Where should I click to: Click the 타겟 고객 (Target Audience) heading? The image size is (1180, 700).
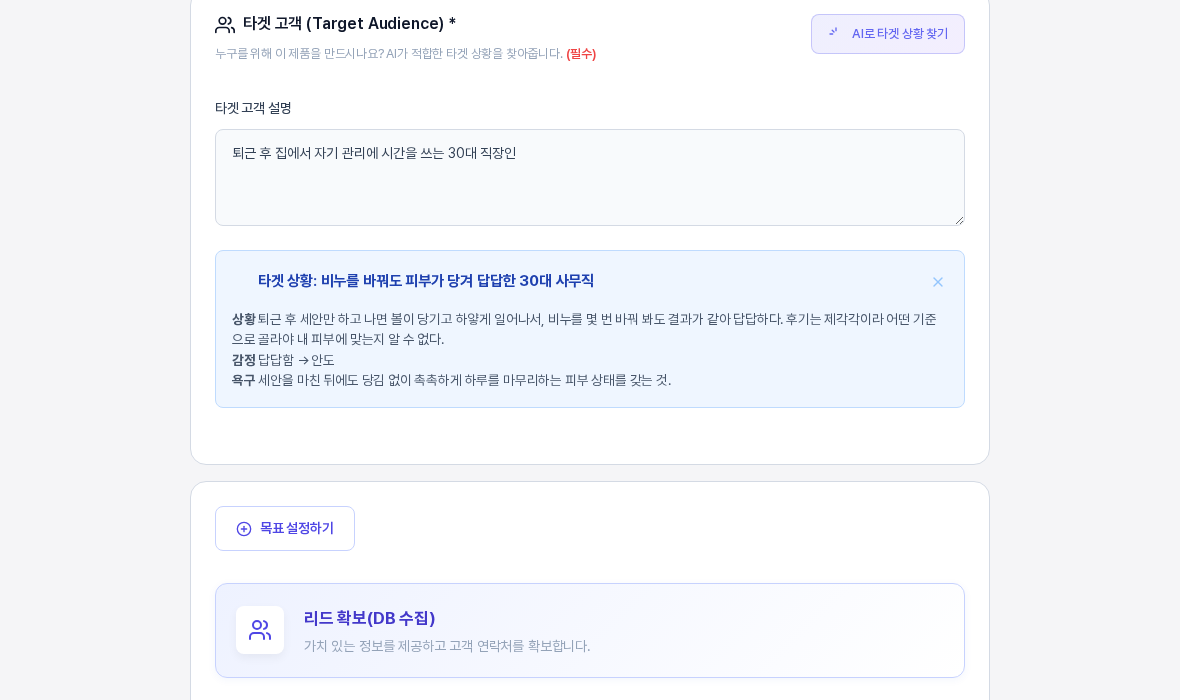tap(349, 23)
